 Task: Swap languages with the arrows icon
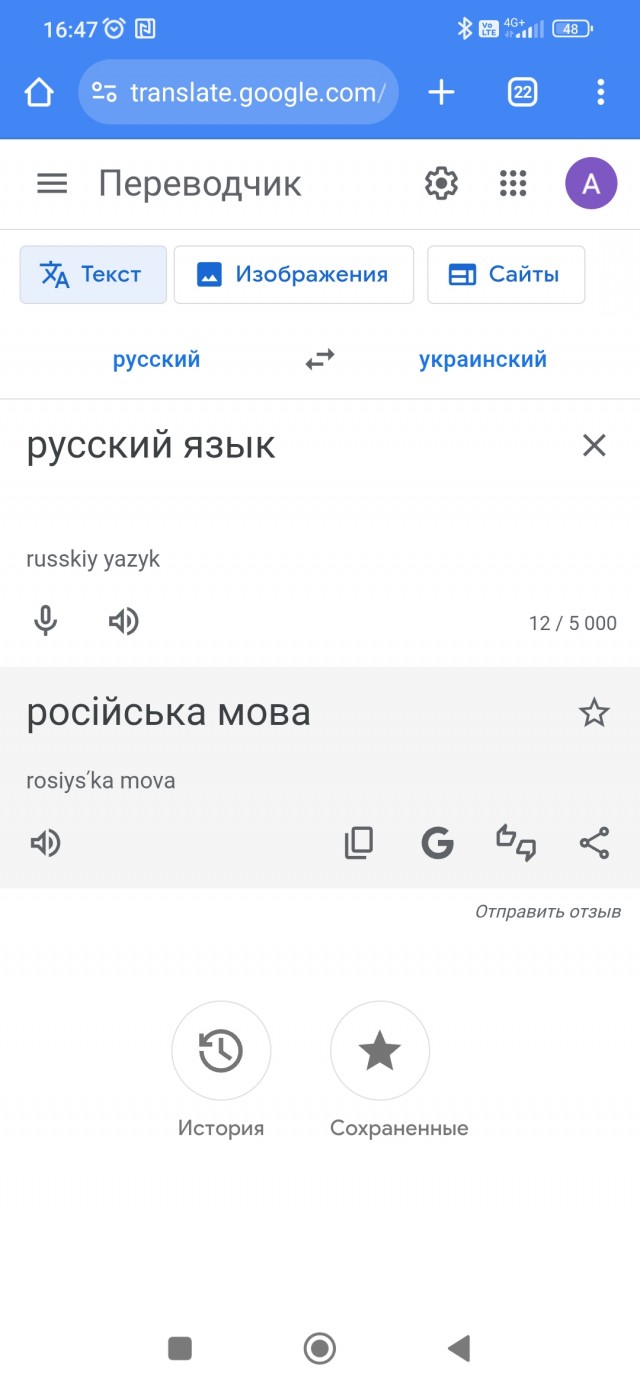click(319, 359)
